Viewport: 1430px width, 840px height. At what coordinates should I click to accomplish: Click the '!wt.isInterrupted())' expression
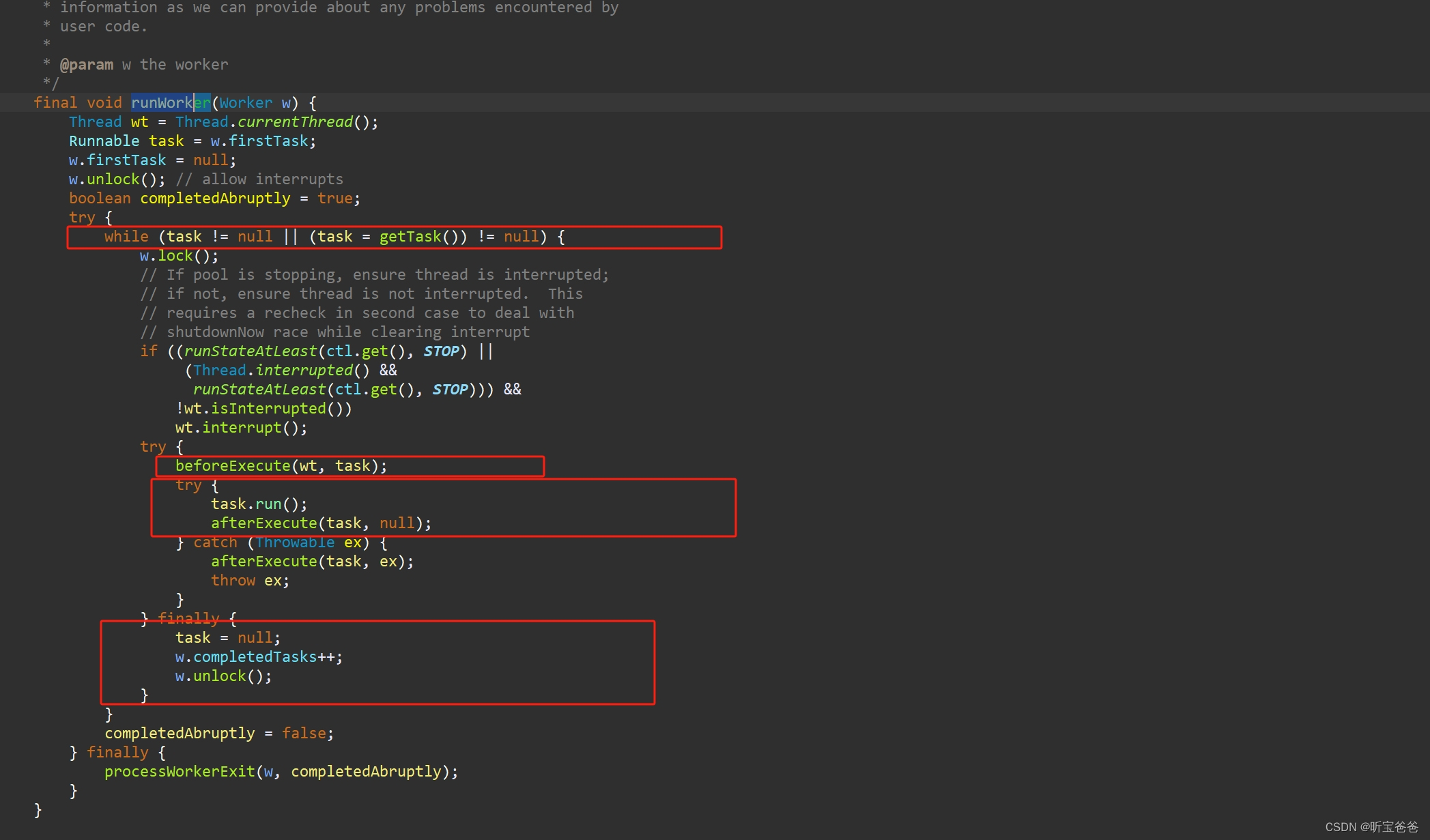tap(263, 408)
